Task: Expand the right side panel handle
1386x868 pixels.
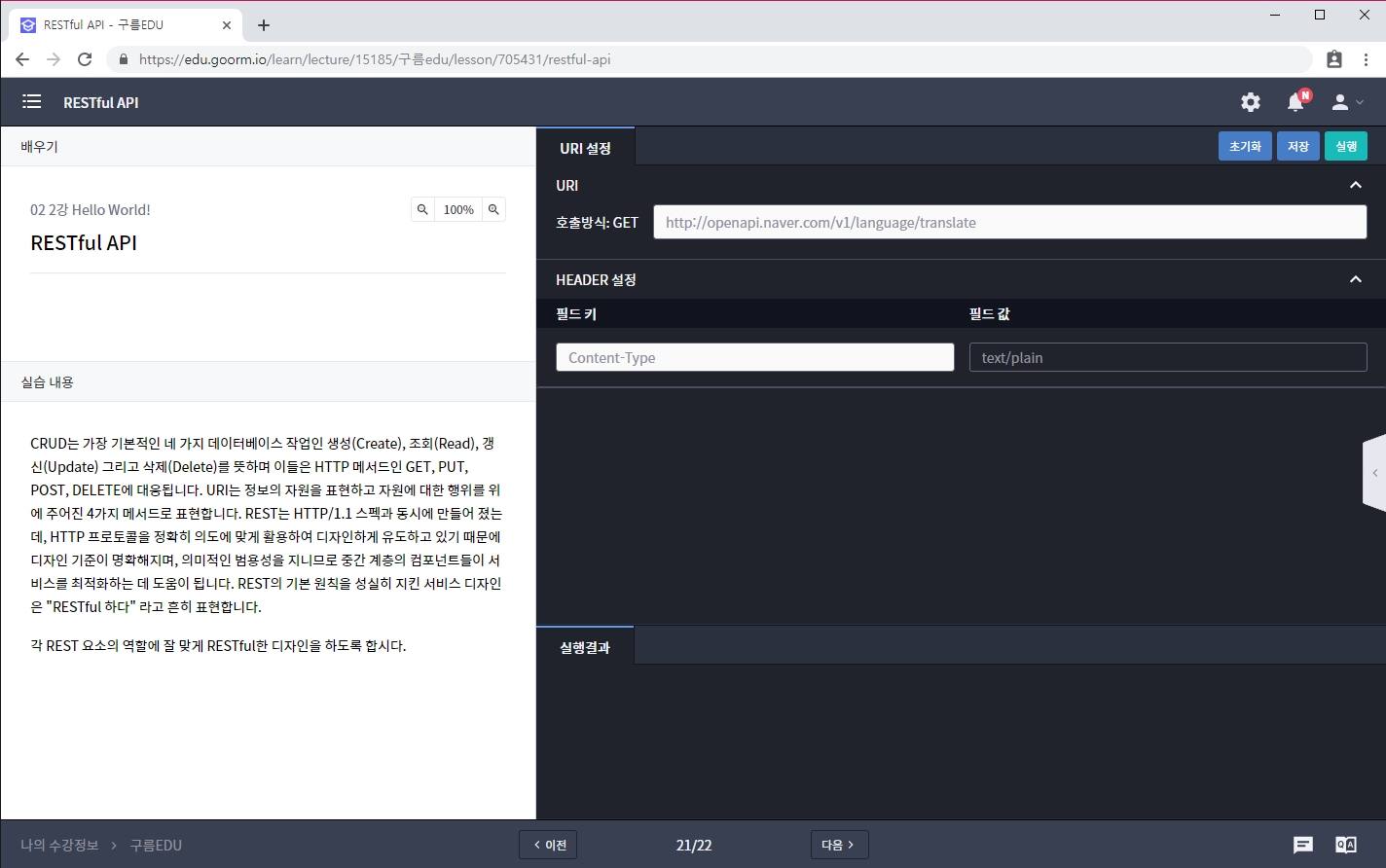Action: pyautogui.click(x=1374, y=473)
